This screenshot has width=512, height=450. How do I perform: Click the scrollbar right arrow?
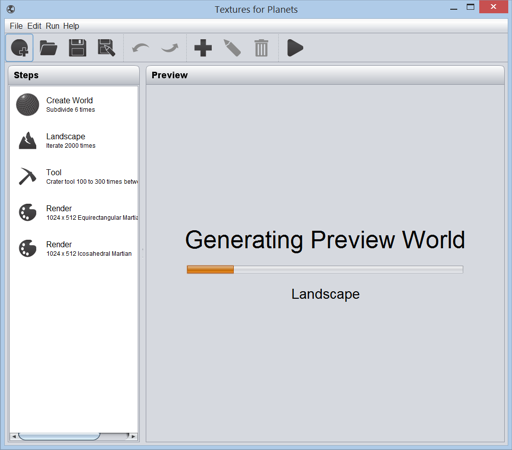click(x=133, y=436)
